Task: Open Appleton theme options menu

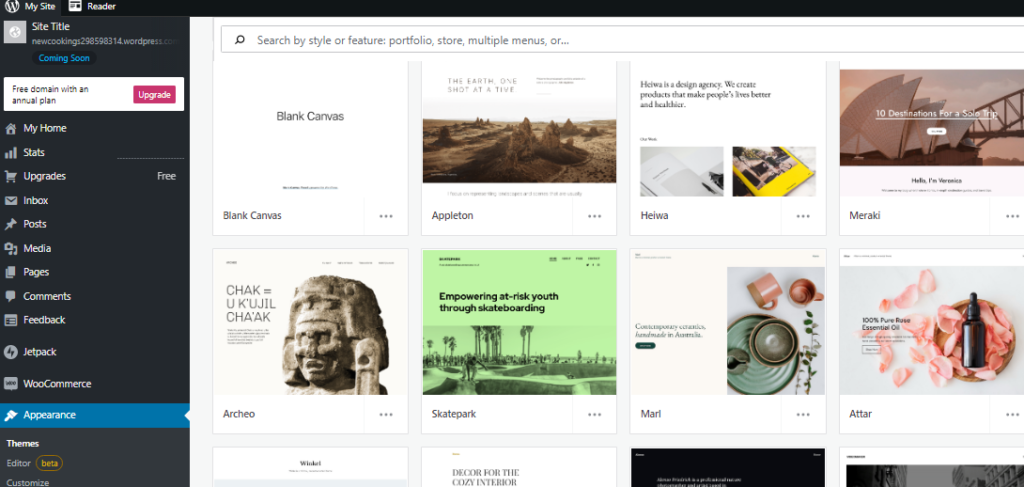Action: pos(594,216)
